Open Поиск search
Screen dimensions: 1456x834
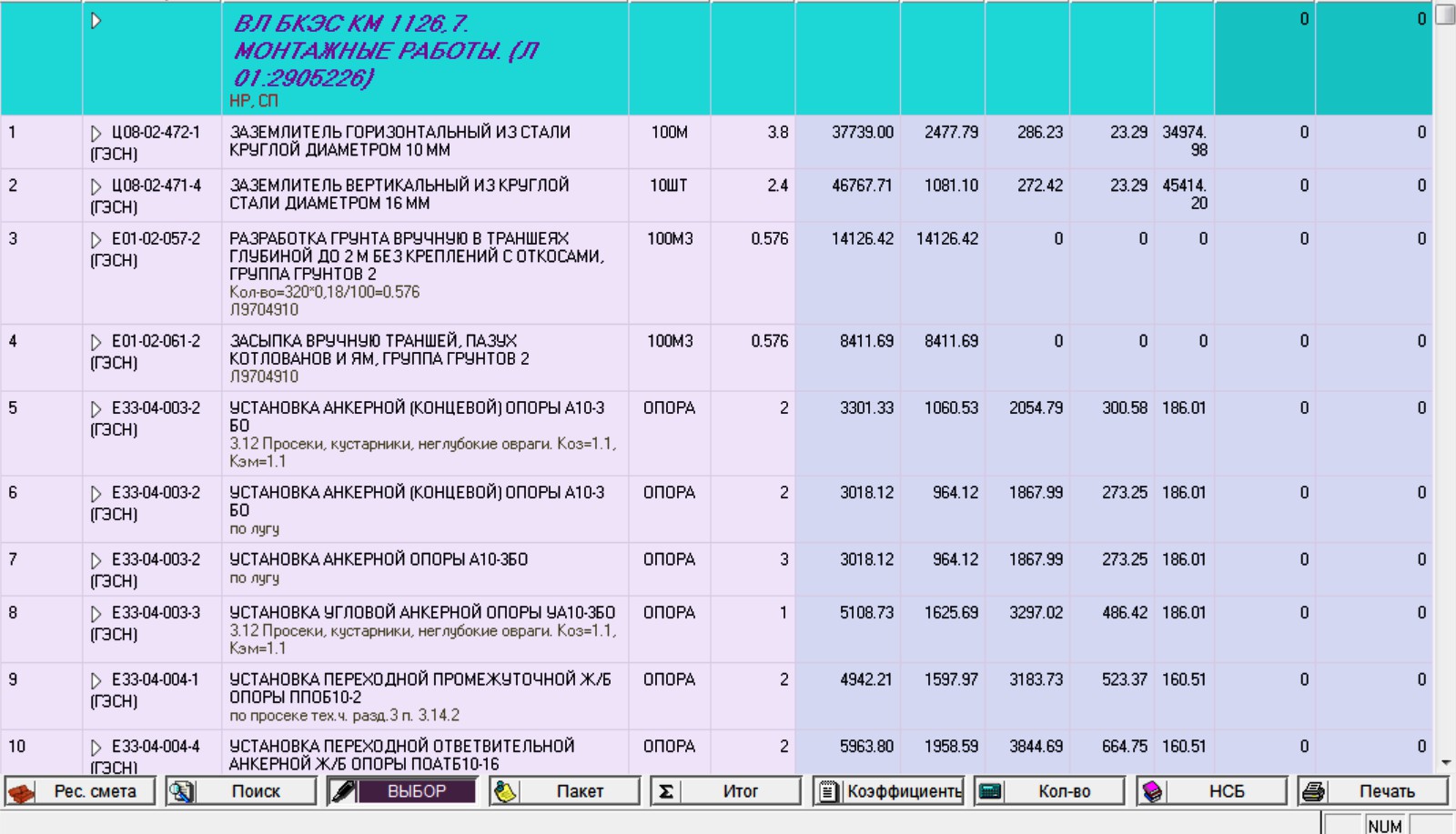coord(242,791)
